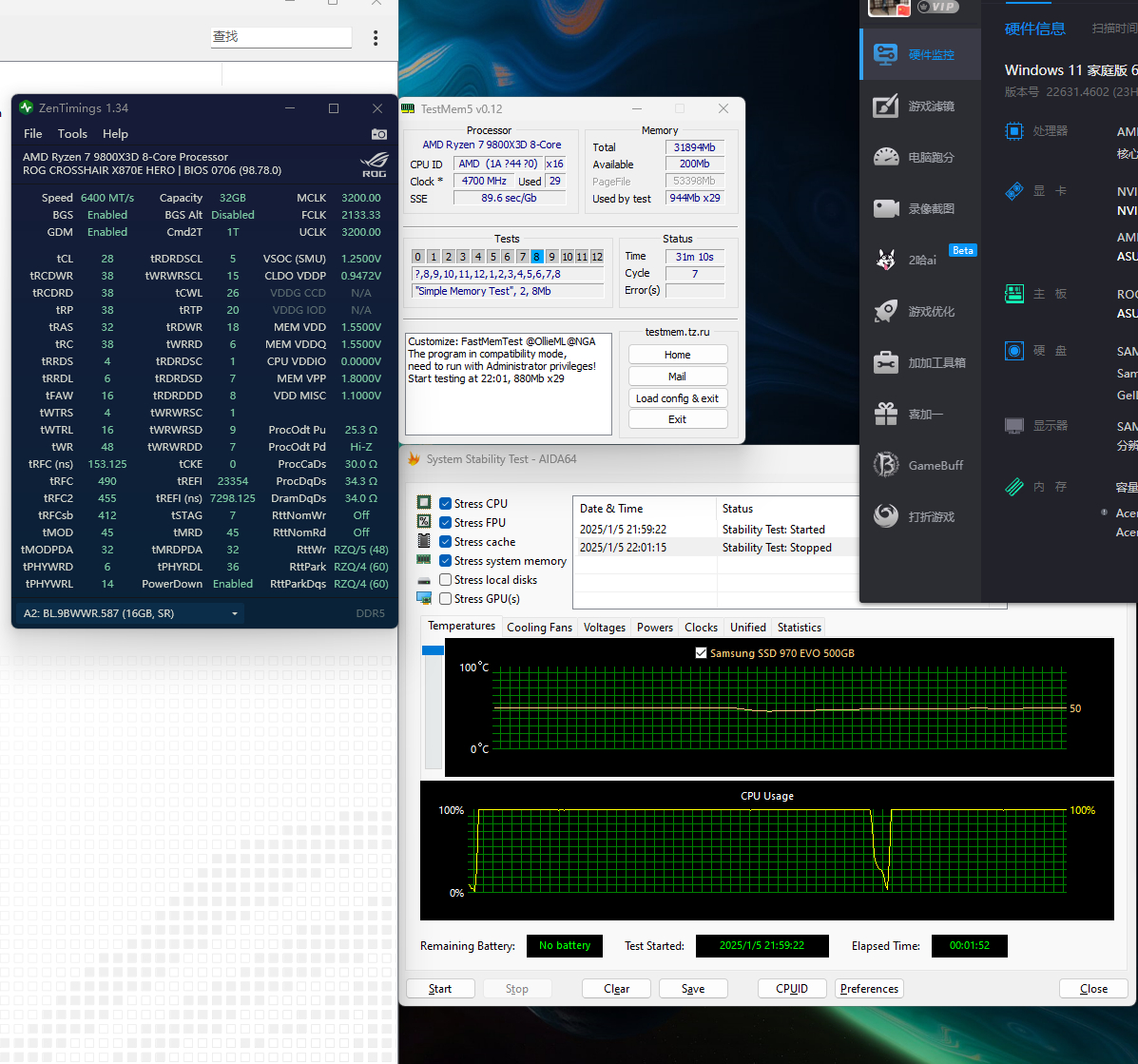Click the TestMem5 title bar app icon
Image resolution: width=1138 pixels, height=1064 pixels.
[x=408, y=108]
